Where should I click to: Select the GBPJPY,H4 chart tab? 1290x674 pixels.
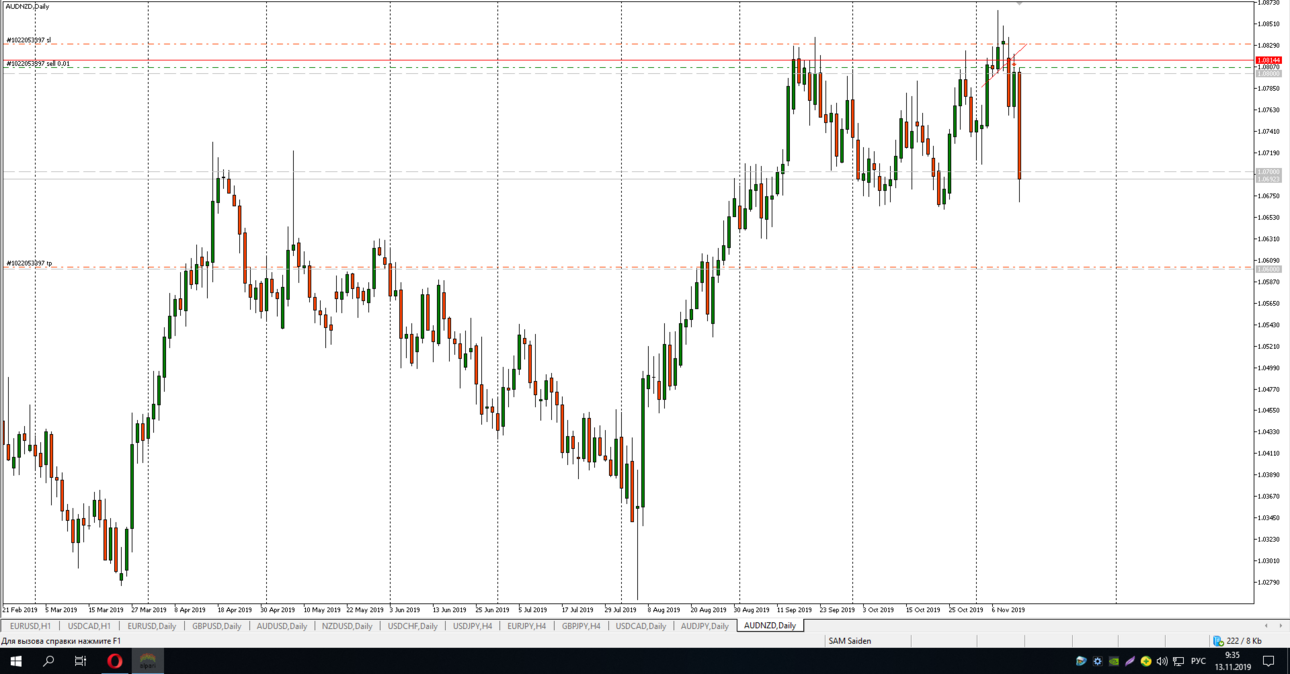tap(581, 626)
